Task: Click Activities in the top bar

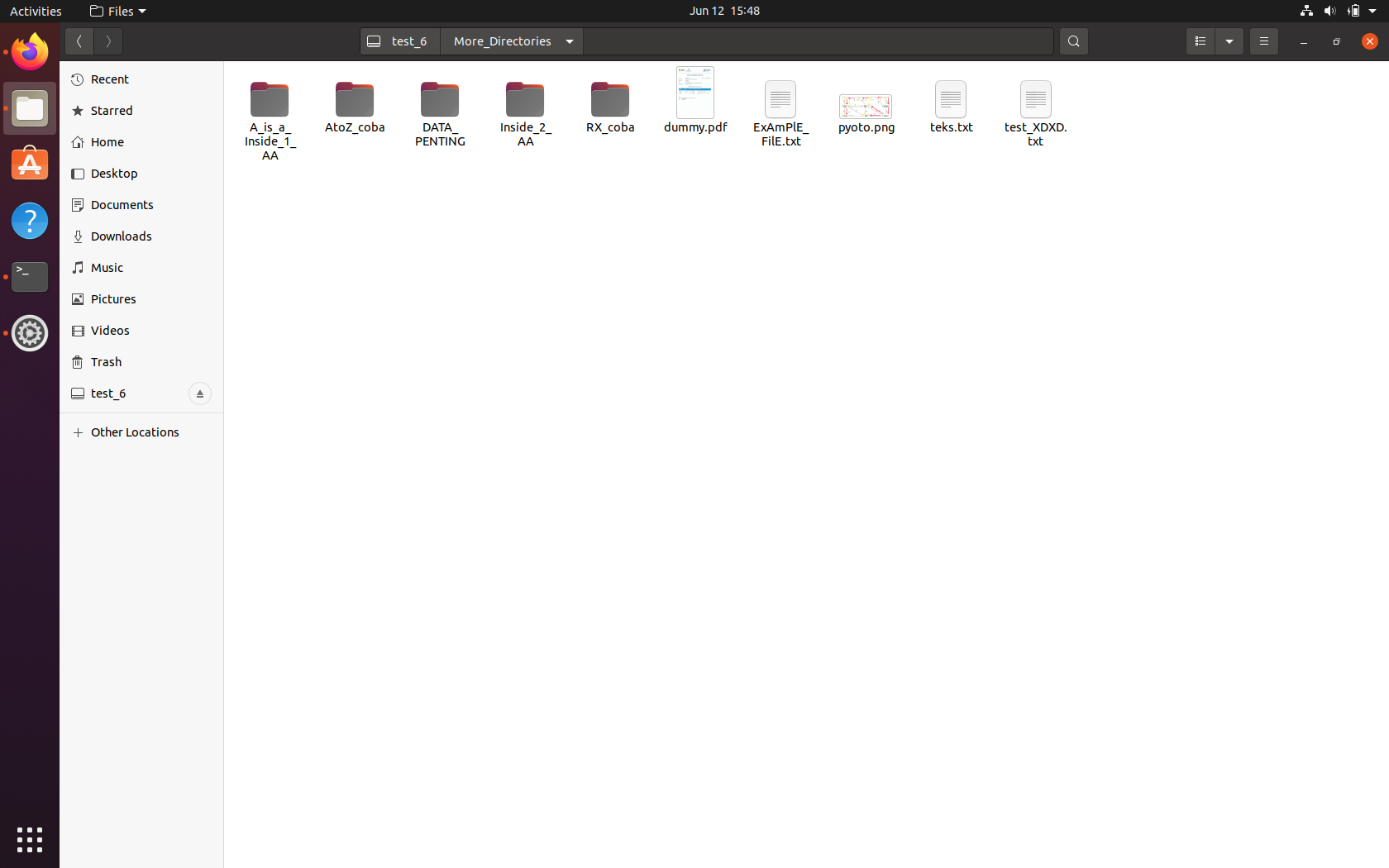Action: (35, 11)
